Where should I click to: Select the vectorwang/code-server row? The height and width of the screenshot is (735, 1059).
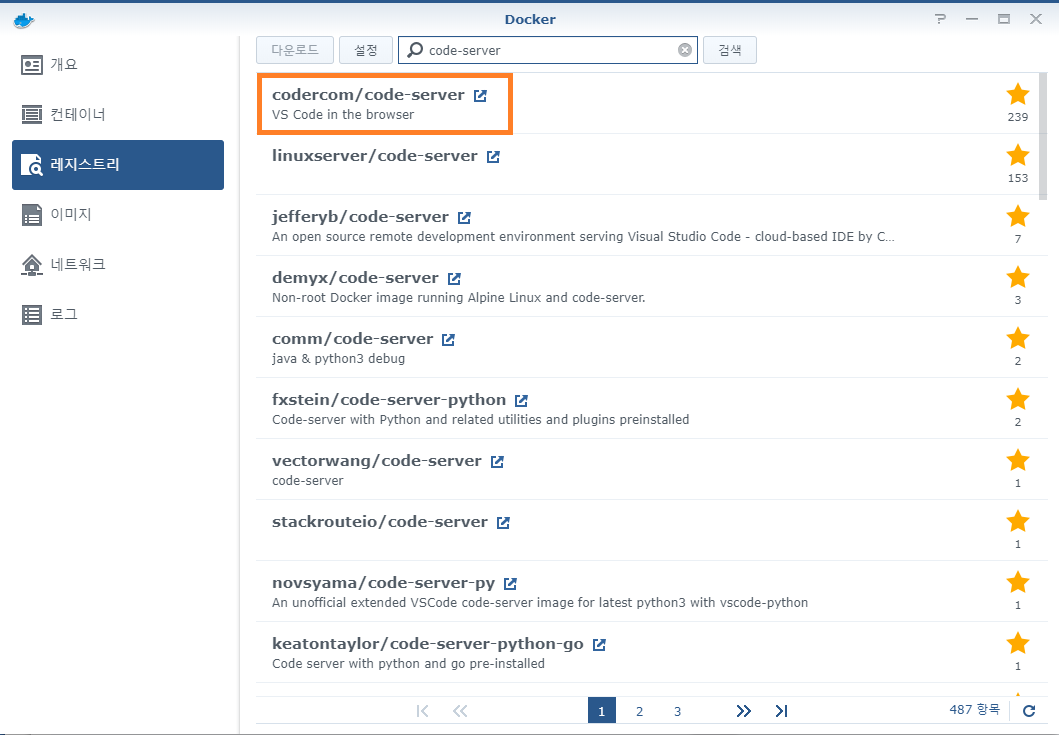(x=647, y=469)
